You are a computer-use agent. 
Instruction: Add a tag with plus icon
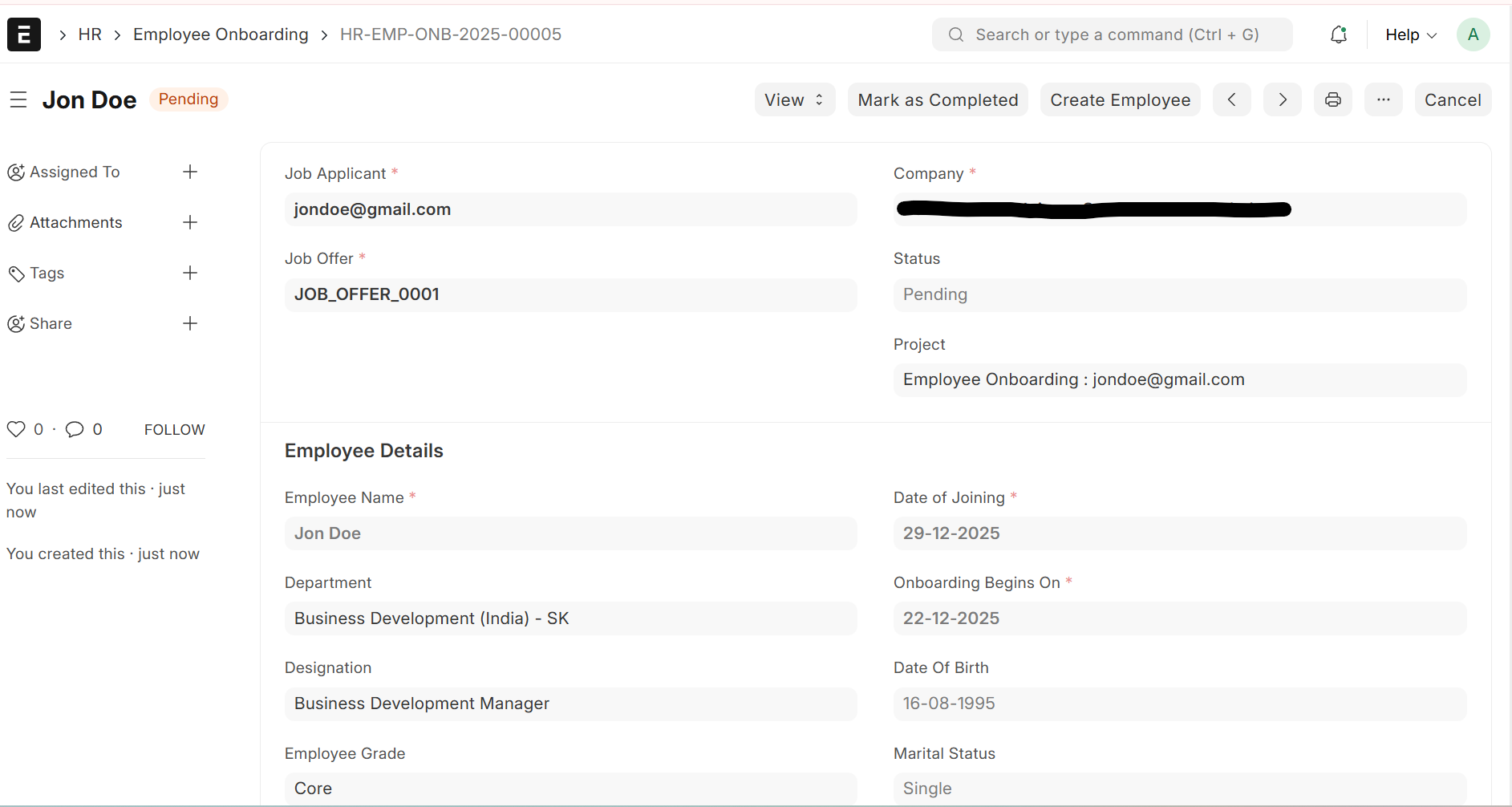(x=190, y=273)
